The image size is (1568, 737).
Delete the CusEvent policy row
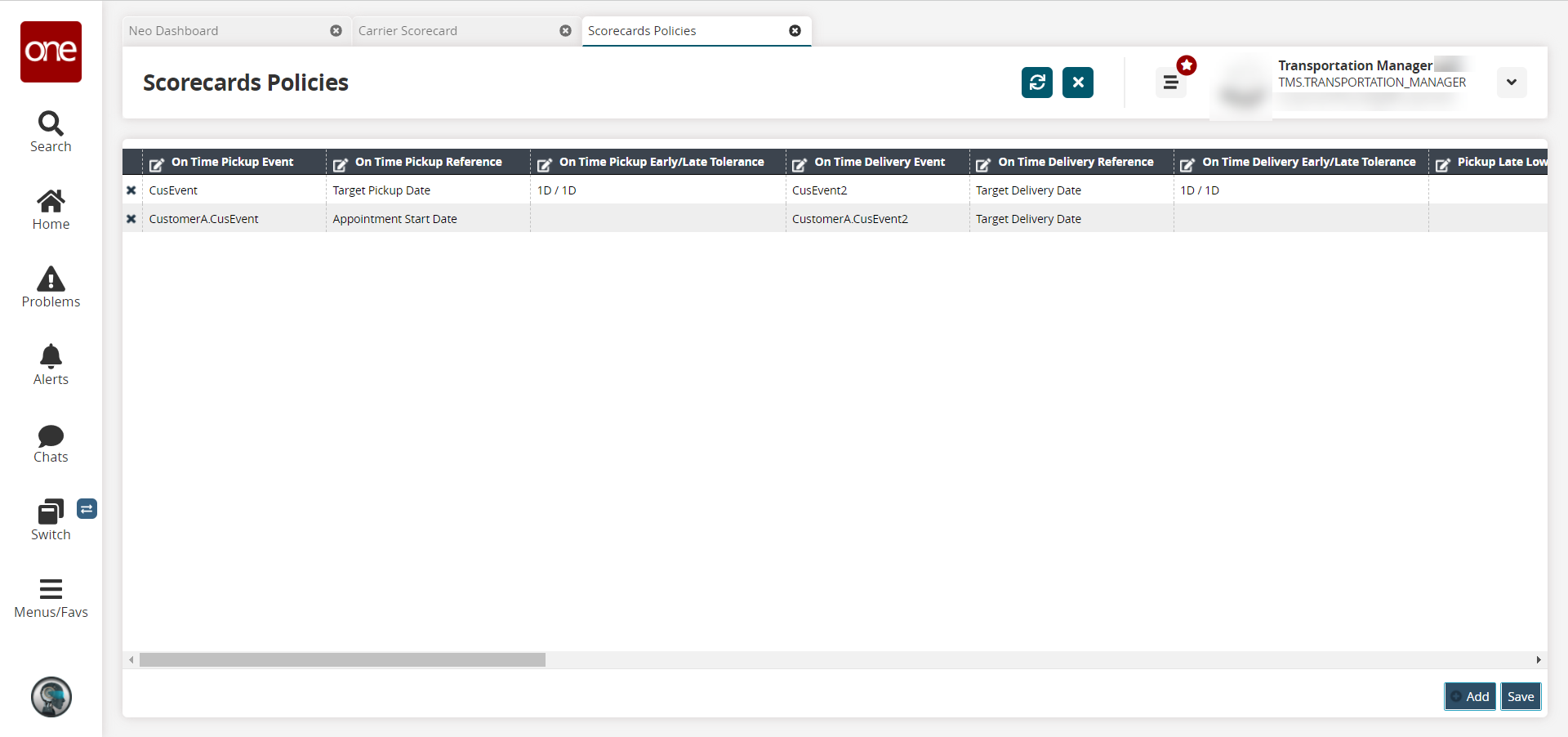pos(131,190)
